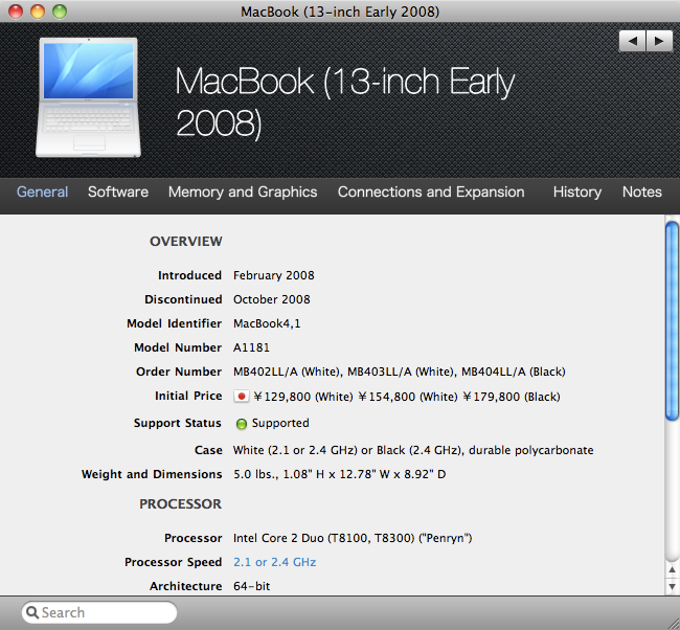The image size is (680, 630).
Task: Click the MacBook4,1 model identifier value
Action: pos(267,323)
